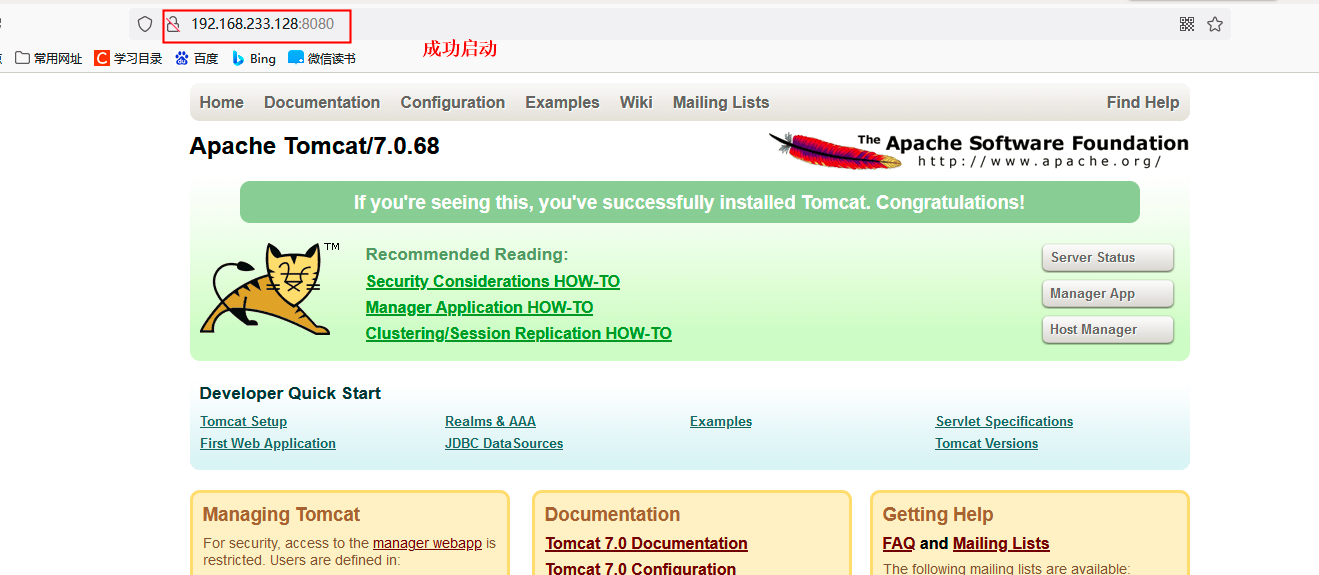The height and width of the screenshot is (575, 1319).
Task: Open Examples in top navigation bar
Action: 562,102
